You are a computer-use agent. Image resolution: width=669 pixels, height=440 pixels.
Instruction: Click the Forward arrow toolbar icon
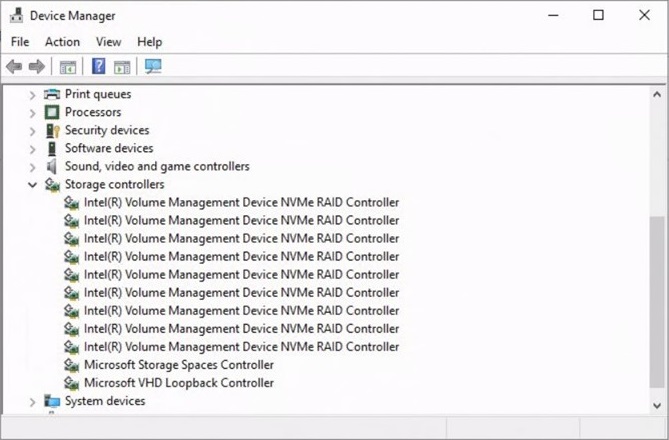pos(36,67)
